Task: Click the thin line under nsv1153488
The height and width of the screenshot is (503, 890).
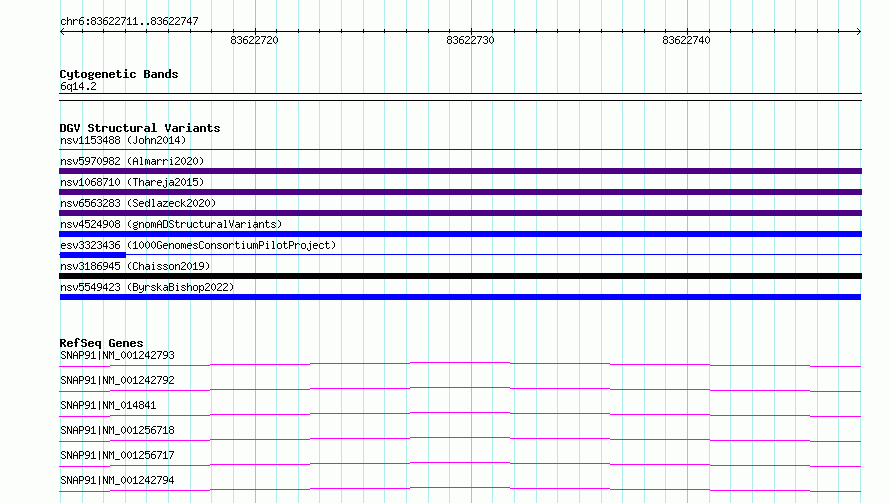Action: pos(460,149)
